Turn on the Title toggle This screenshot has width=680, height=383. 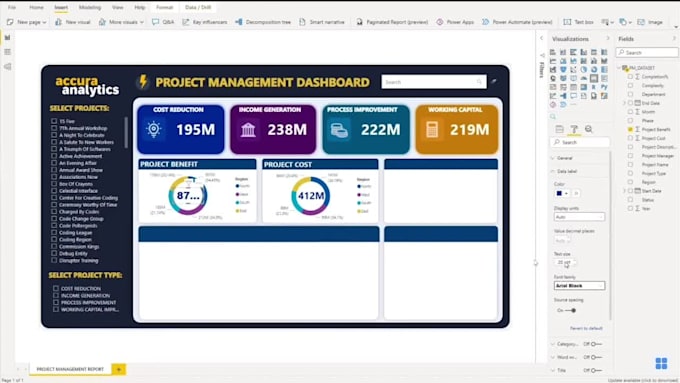pyautogui.click(x=596, y=370)
